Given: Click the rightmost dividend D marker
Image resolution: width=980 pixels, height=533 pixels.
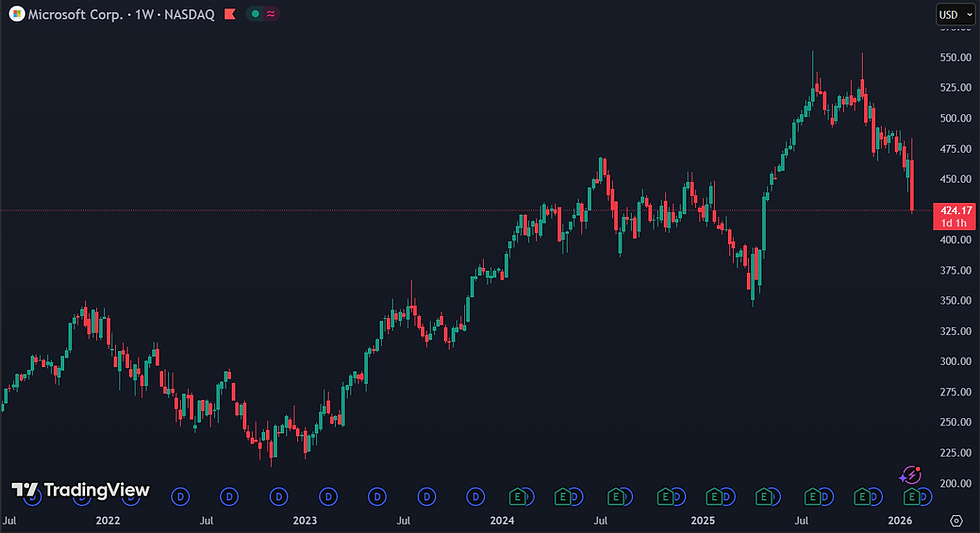Looking at the screenshot, I should 925,497.
